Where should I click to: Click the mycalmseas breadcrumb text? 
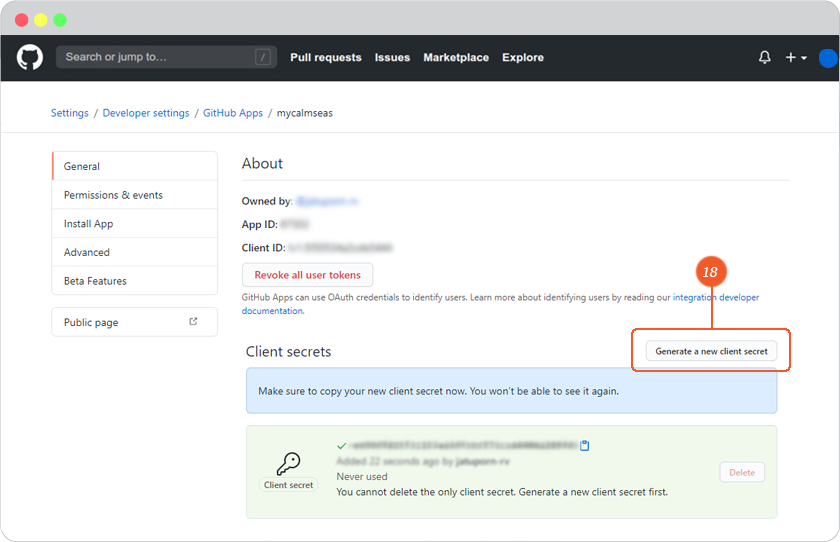click(304, 113)
